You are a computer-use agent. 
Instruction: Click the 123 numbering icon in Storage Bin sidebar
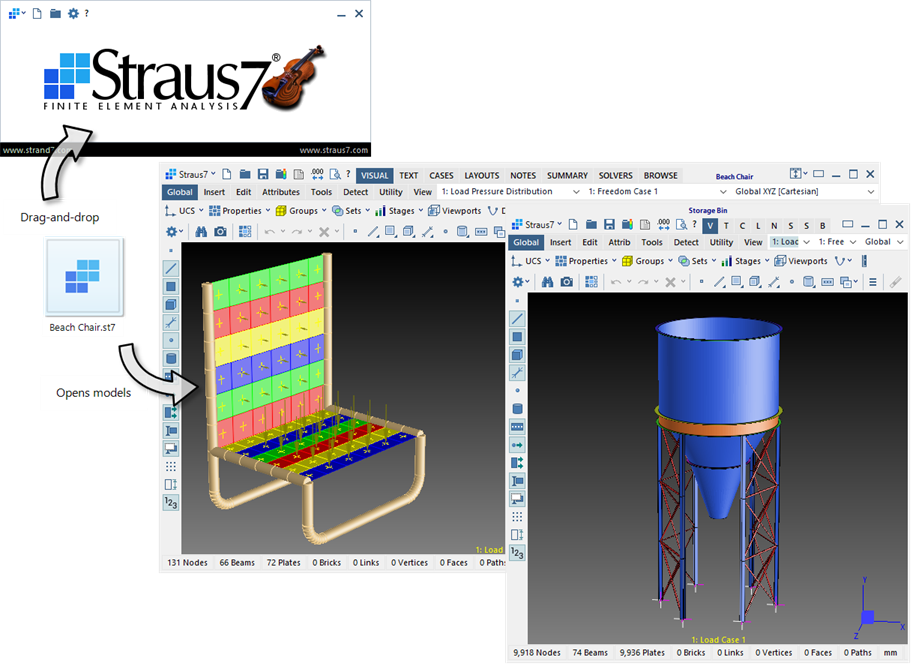coord(517,553)
